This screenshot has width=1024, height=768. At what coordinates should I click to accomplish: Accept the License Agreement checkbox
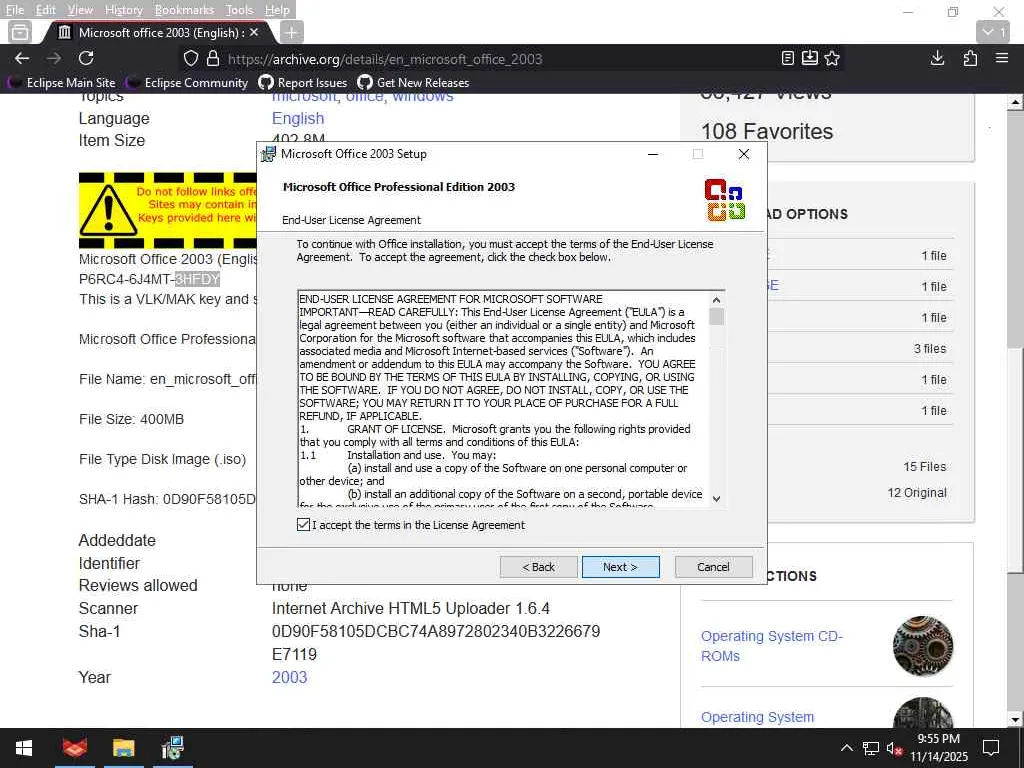[x=303, y=524]
